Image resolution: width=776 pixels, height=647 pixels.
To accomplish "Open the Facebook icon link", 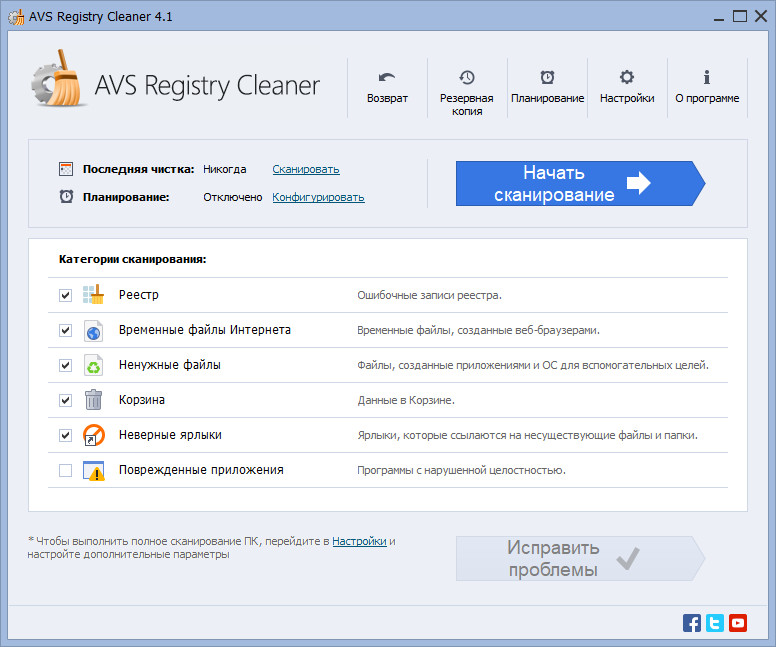I will [692, 623].
